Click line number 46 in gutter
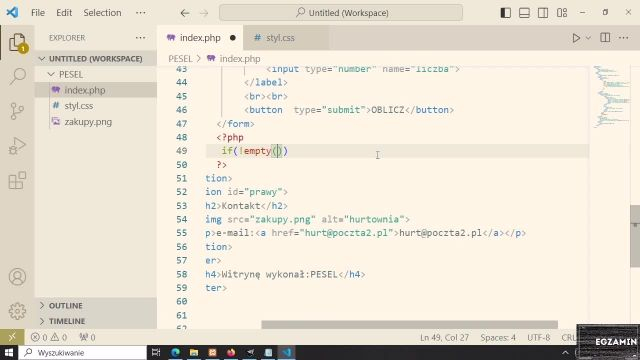The image size is (640, 360). click(x=182, y=110)
